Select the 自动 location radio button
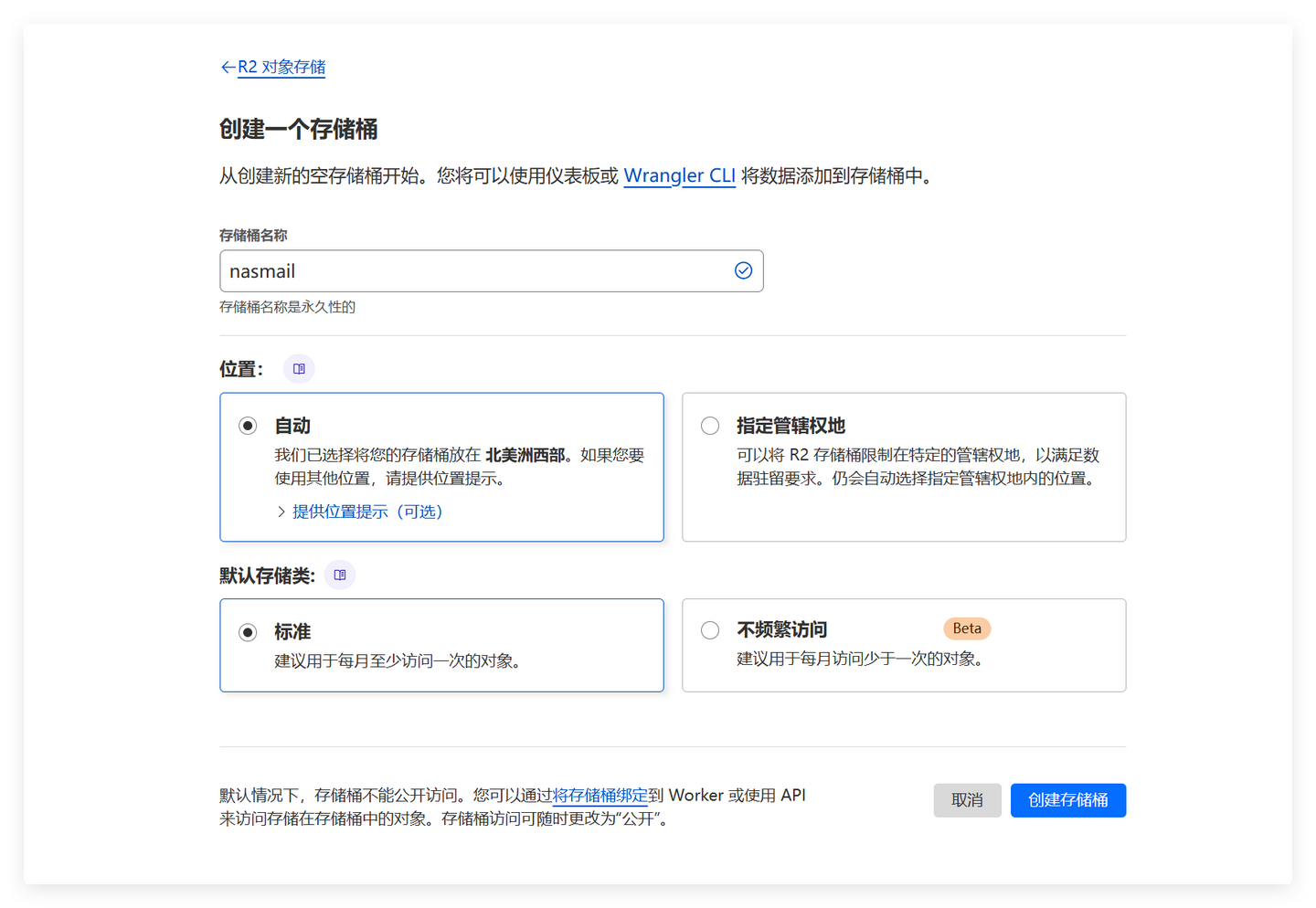The width and height of the screenshot is (1316, 908). (x=248, y=426)
